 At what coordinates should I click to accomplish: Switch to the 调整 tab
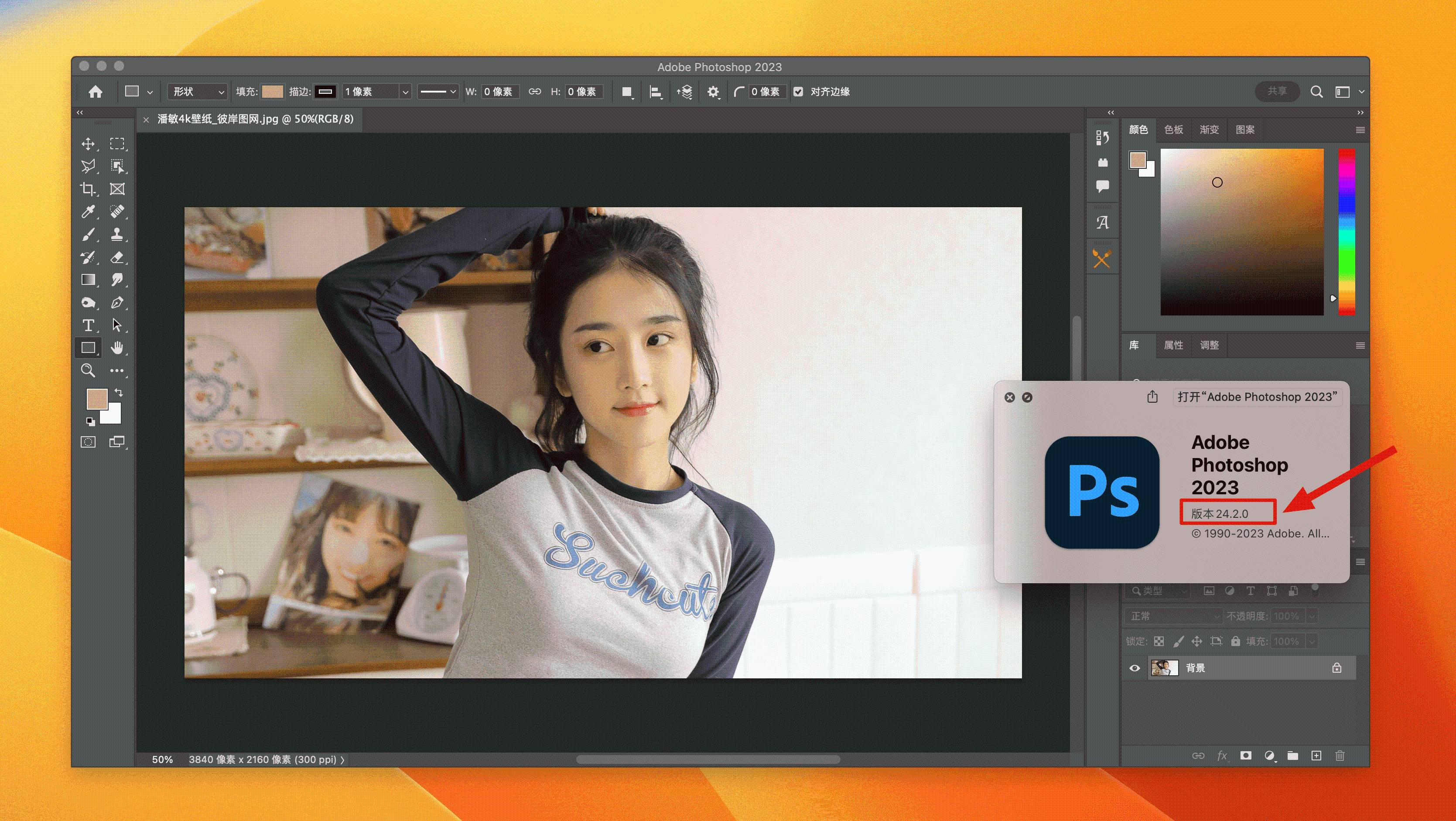pyautogui.click(x=1209, y=345)
